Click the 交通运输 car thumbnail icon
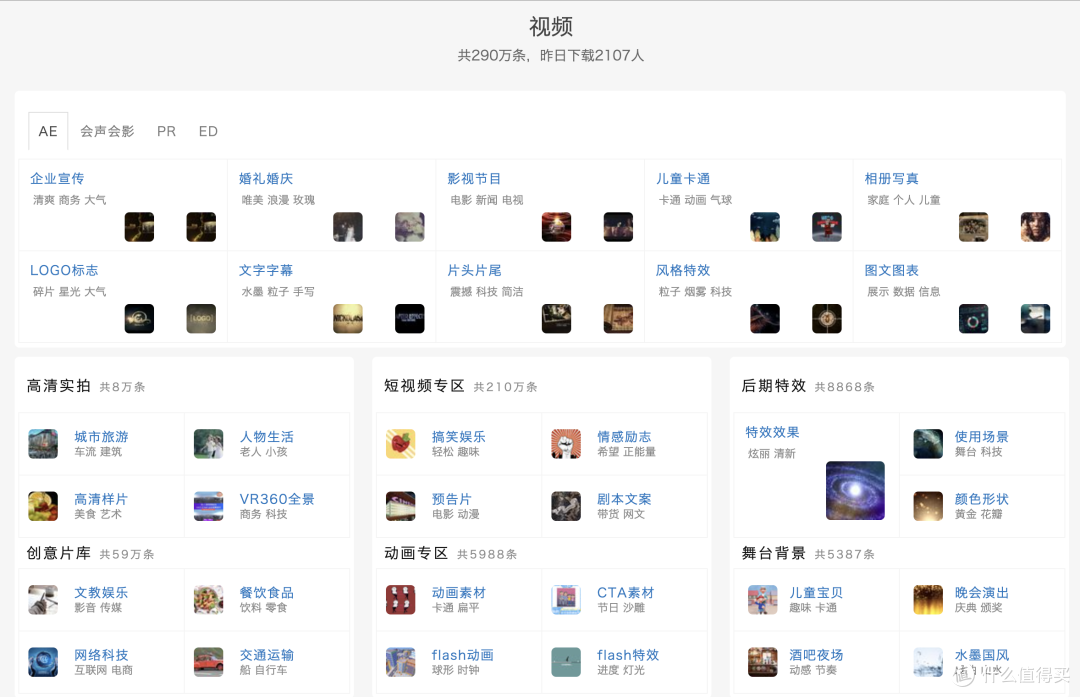The height and width of the screenshot is (697, 1080). click(208, 662)
